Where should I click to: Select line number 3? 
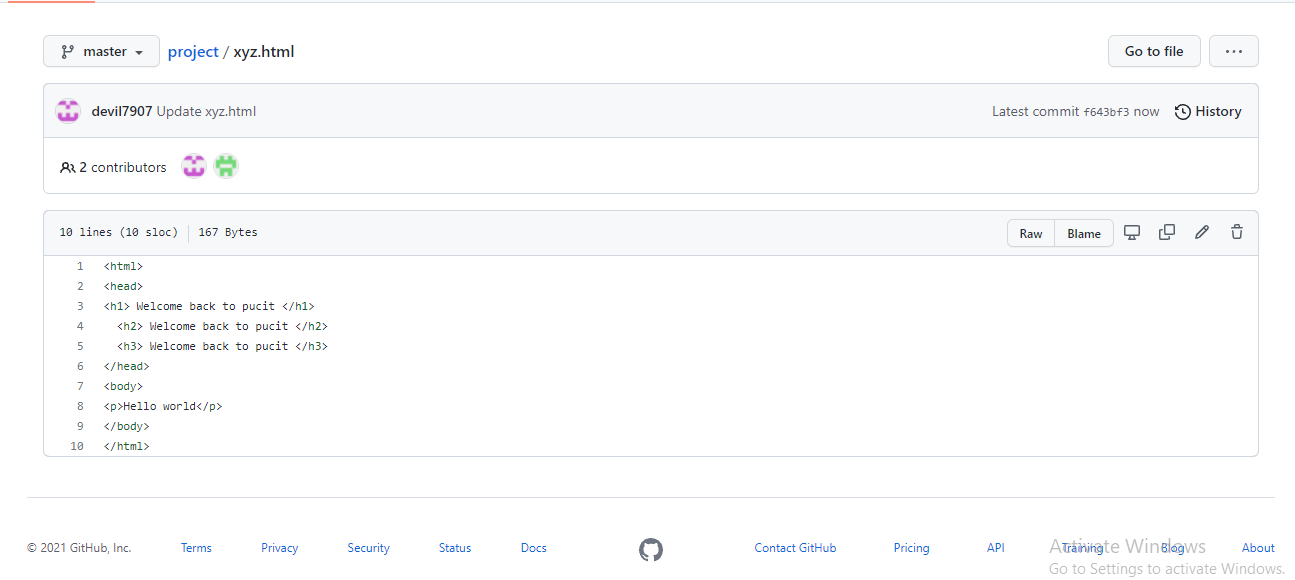pos(80,306)
